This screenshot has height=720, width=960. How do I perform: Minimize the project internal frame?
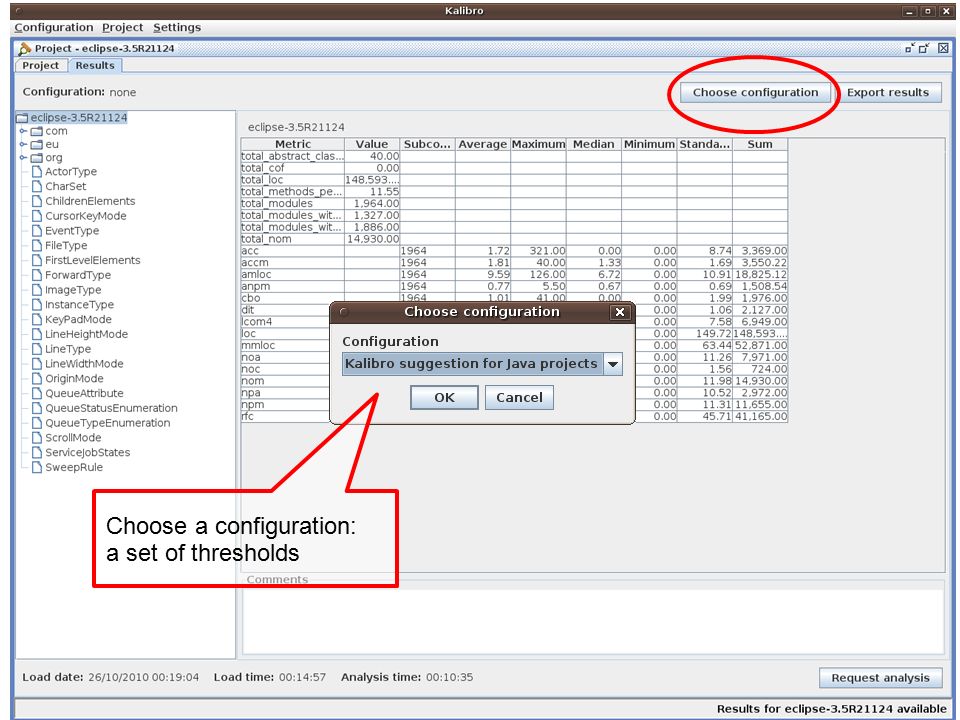(910, 48)
